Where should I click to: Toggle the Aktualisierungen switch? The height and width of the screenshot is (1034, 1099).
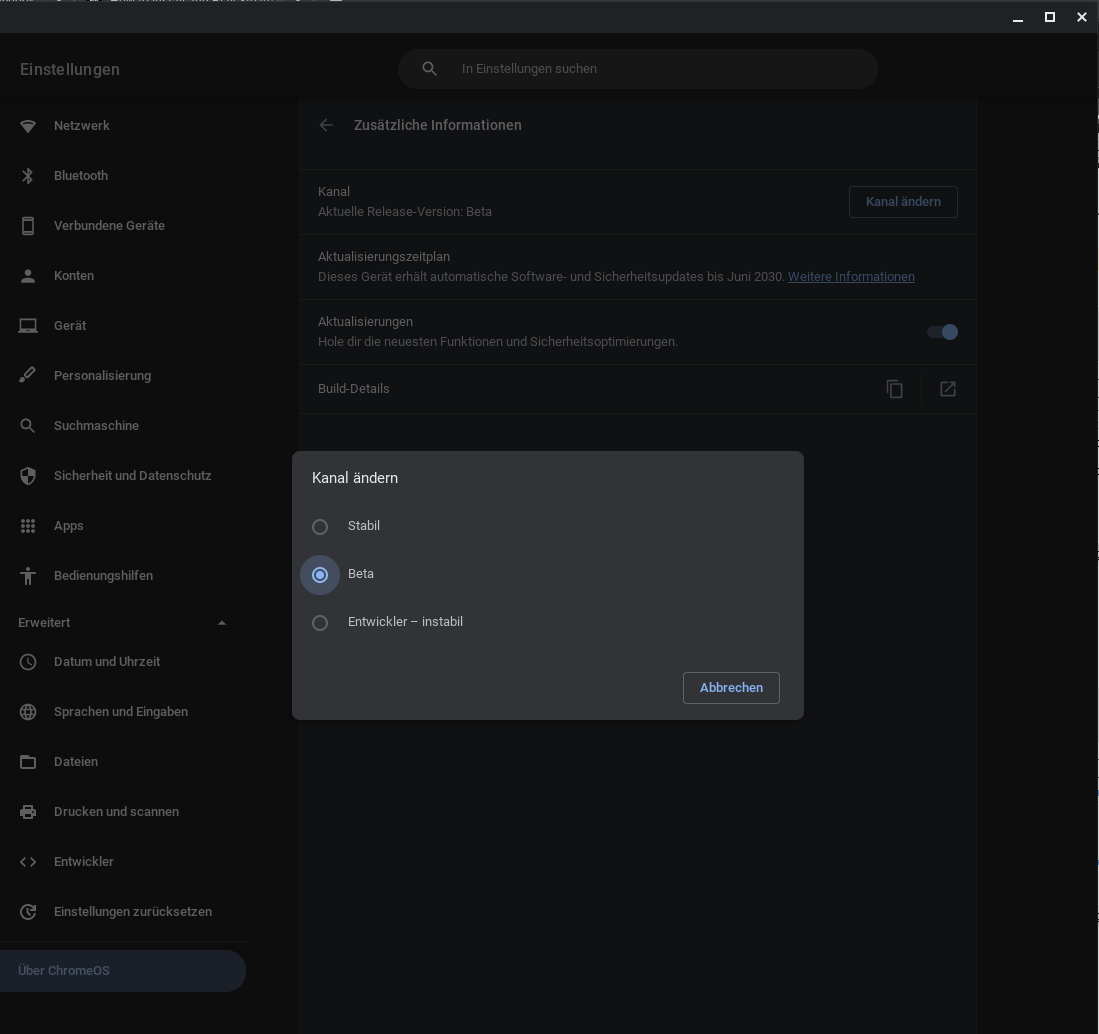coord(942,332)
